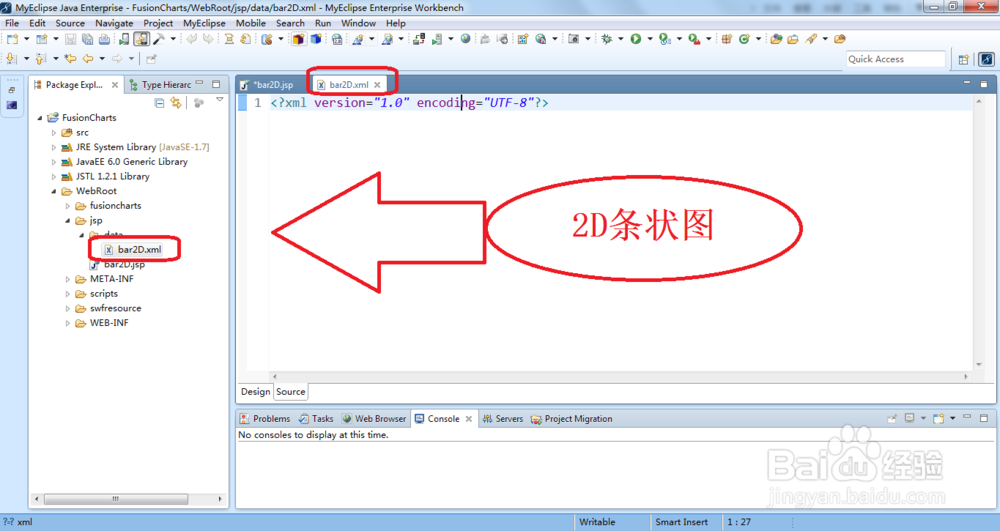
Task: Click the Save All toolbar icon
Action: tap(87, 39)
